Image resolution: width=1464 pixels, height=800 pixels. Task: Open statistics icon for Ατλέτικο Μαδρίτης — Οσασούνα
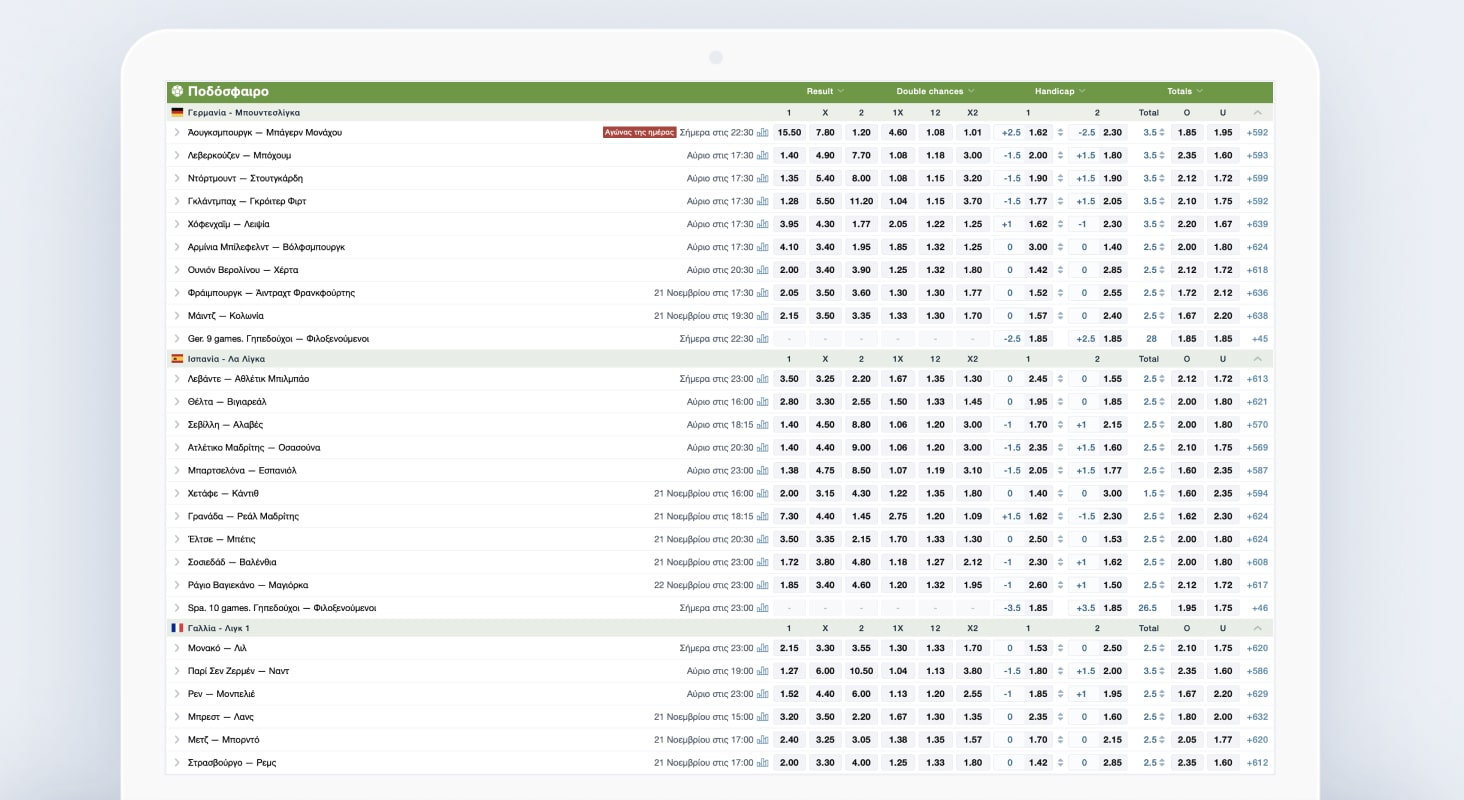763,448
